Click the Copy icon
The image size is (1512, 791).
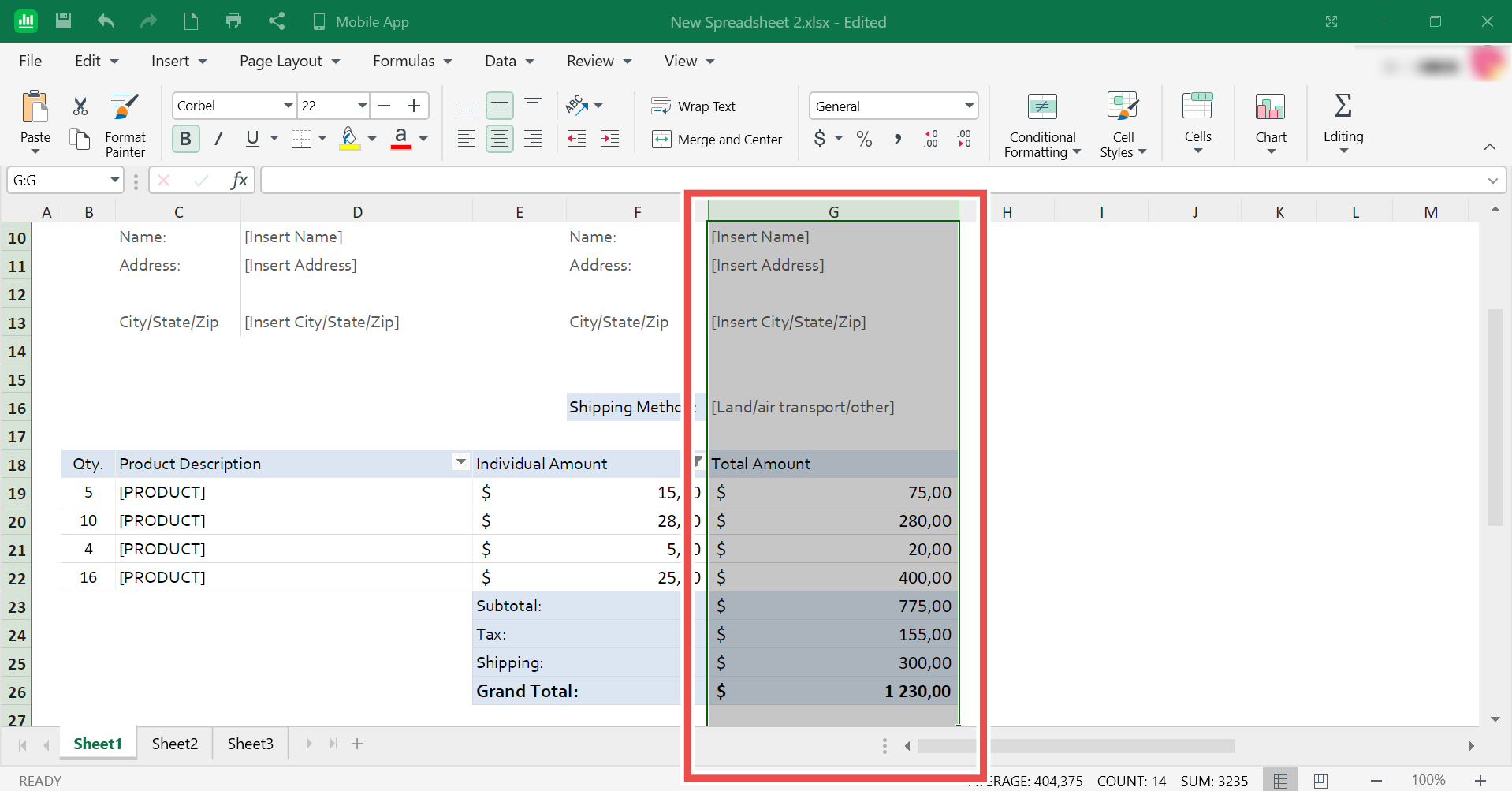[x=80, y=139]
